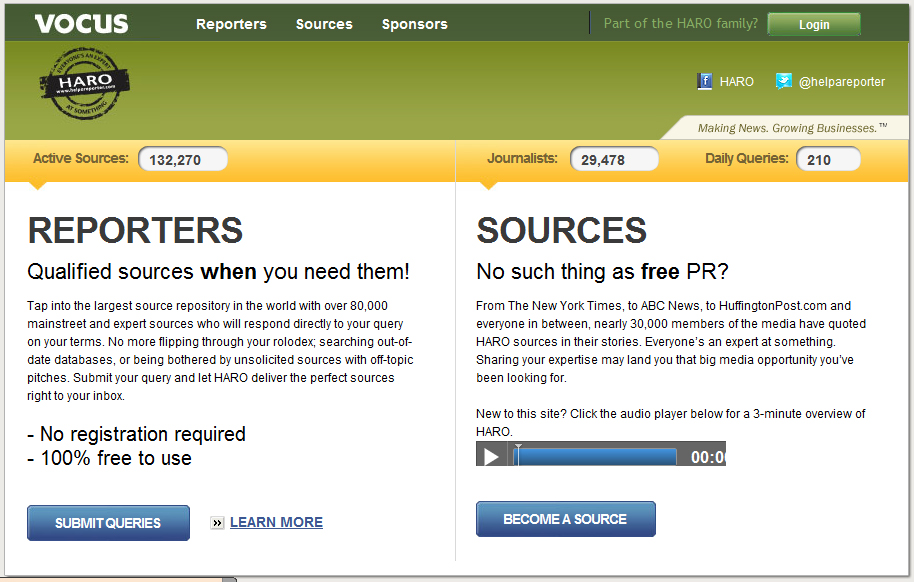Click the Facebook icon beside HARO
Screen dimensions: 914x582
[705, 82]
